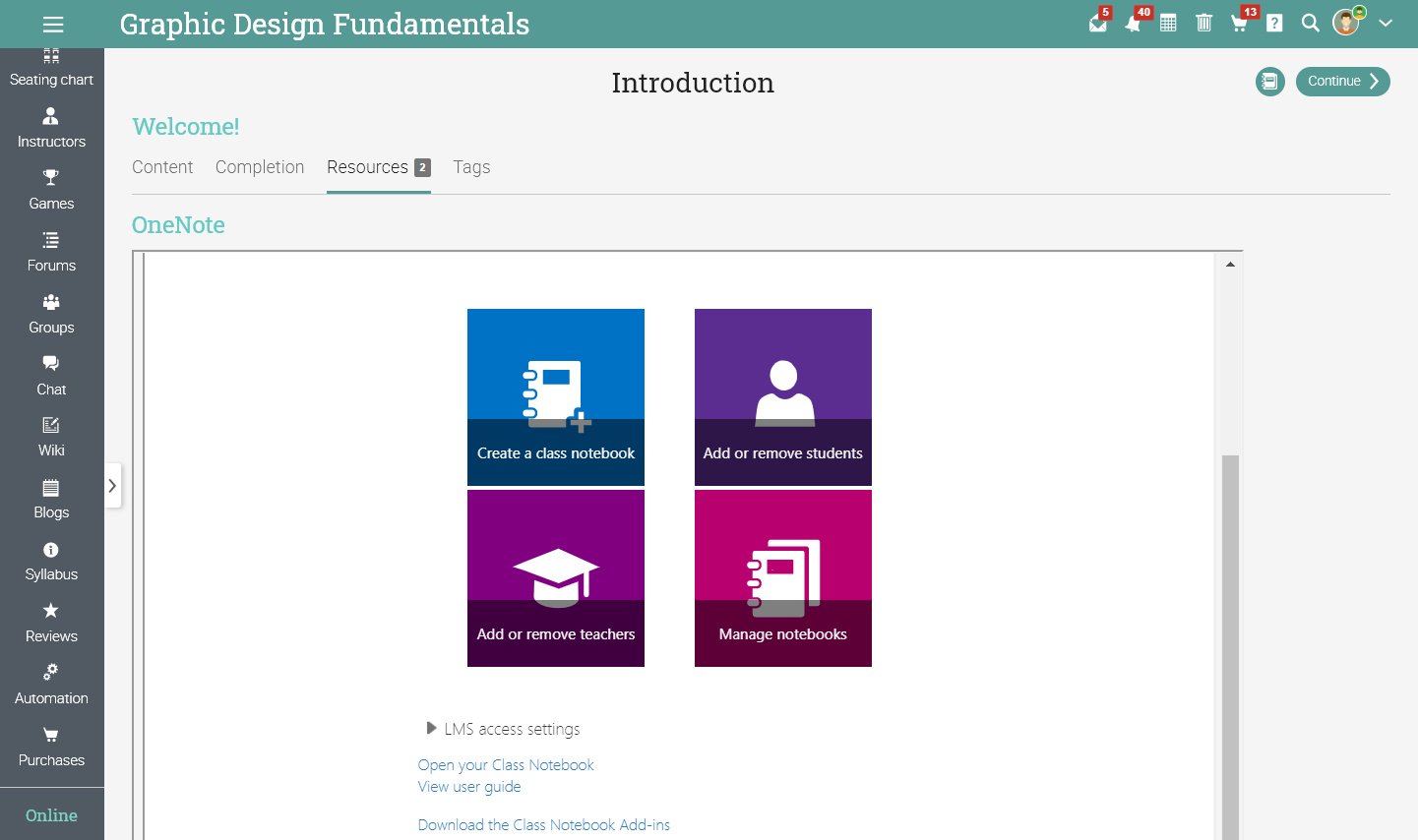This screenshot has width=1418, height=840.
Task: Open Forums in sidebar
Action: 51,253
